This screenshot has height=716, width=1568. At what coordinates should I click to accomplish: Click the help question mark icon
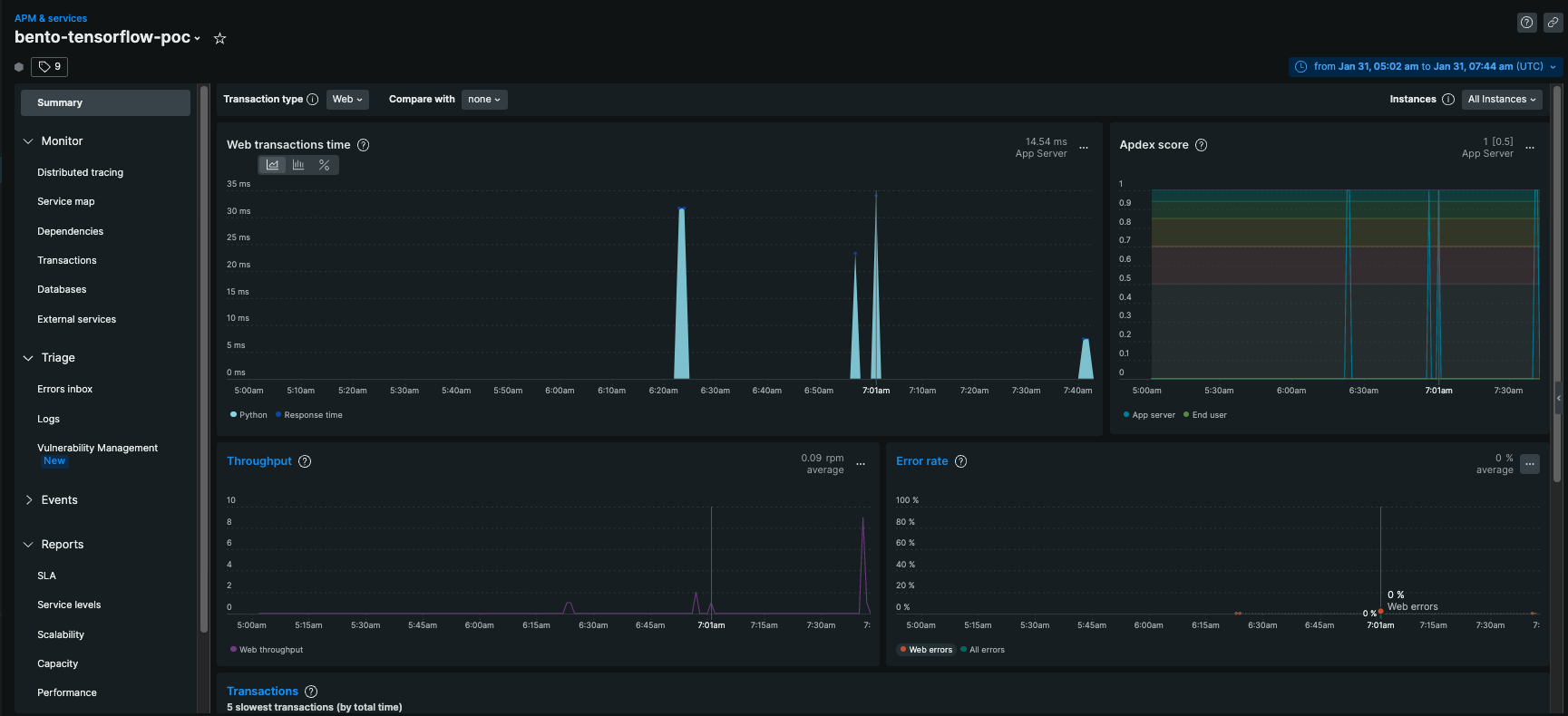coord(1527,23)
